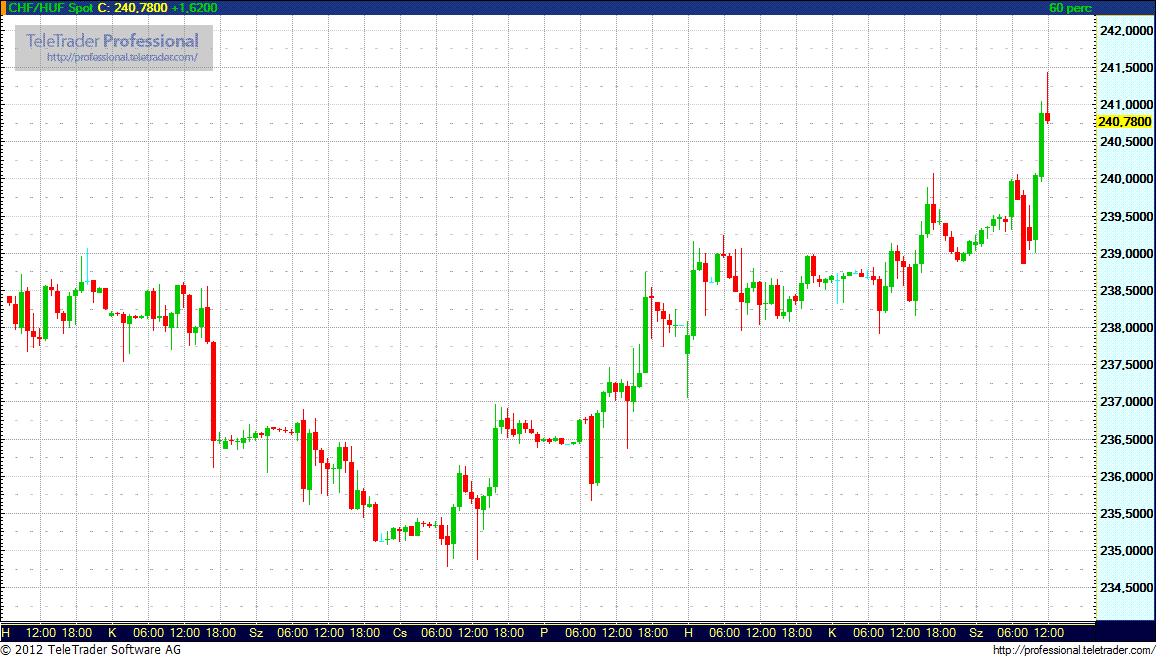The height and width of the screenshot is (659, 1156).
Task: Click the 234,5000 price axis label
Action: pyautogui.click(x=1125, y=588)
